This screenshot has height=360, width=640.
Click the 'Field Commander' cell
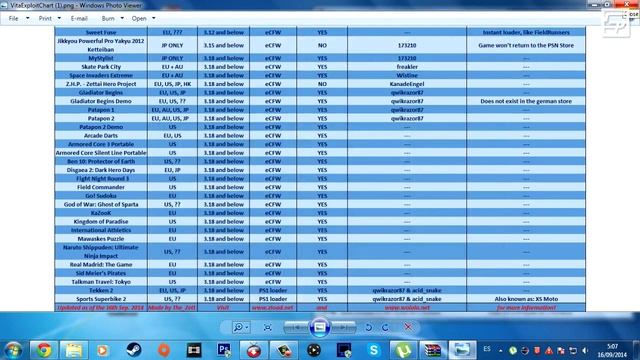pos(101,187)
